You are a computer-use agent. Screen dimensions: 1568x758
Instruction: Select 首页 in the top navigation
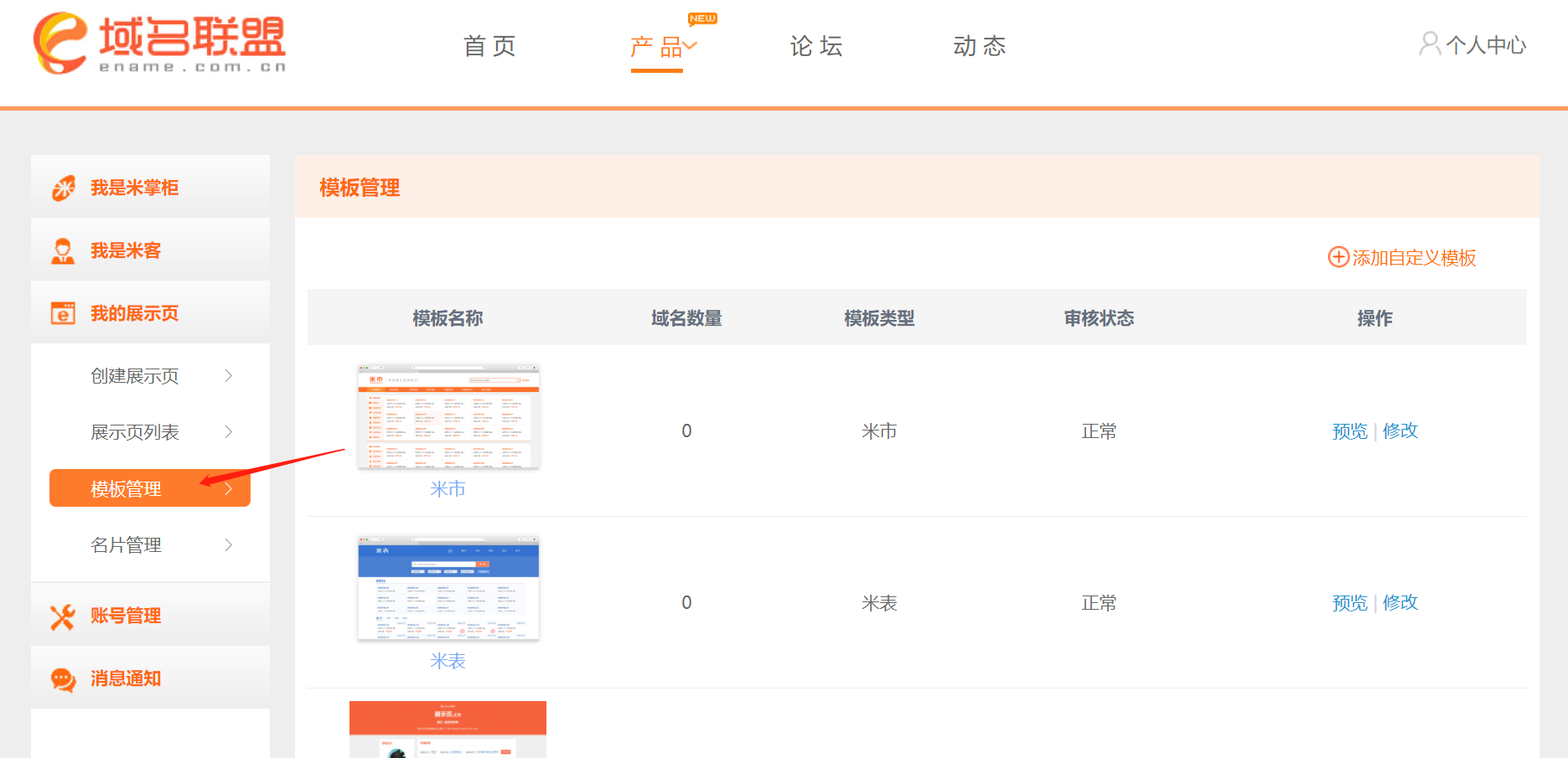[489, 47]
